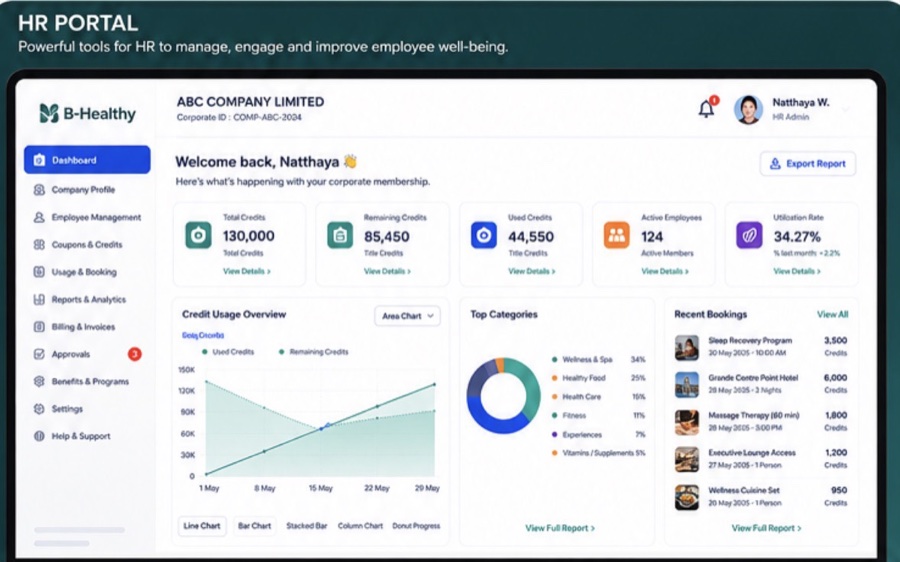Image resolution: width=900 pixels, height=562 pixels.
Task: Open Executive Lounge Access thumbnail
Action: [686, 459]
